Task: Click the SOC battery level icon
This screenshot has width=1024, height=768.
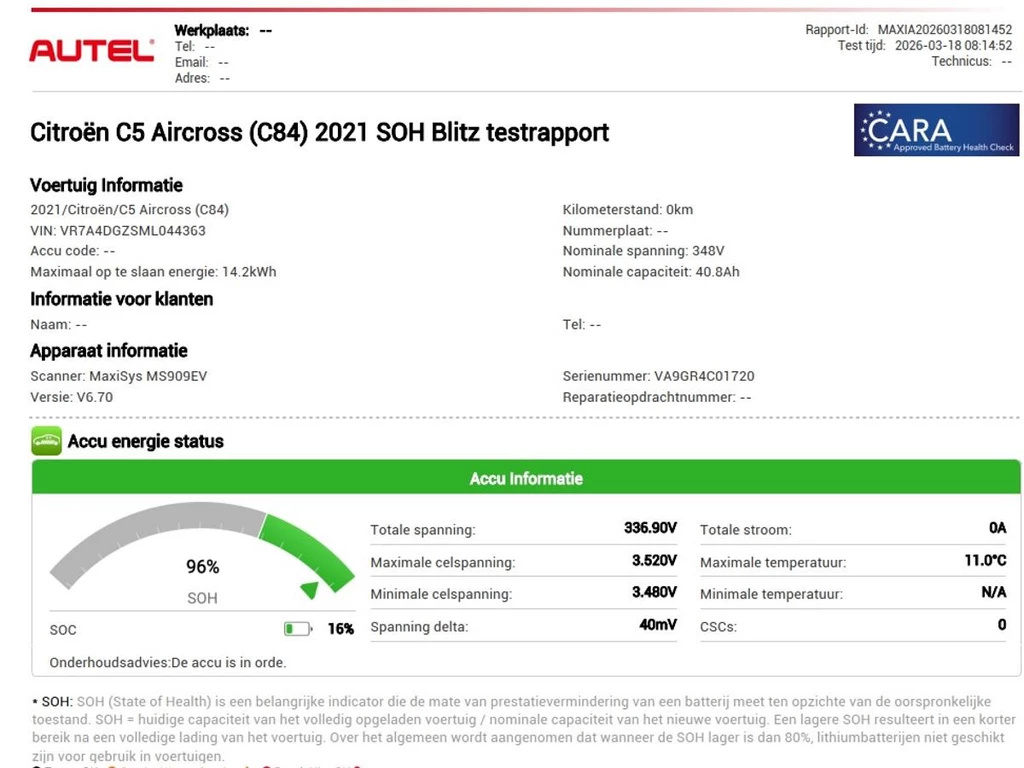Action: [x=297, y=629]
